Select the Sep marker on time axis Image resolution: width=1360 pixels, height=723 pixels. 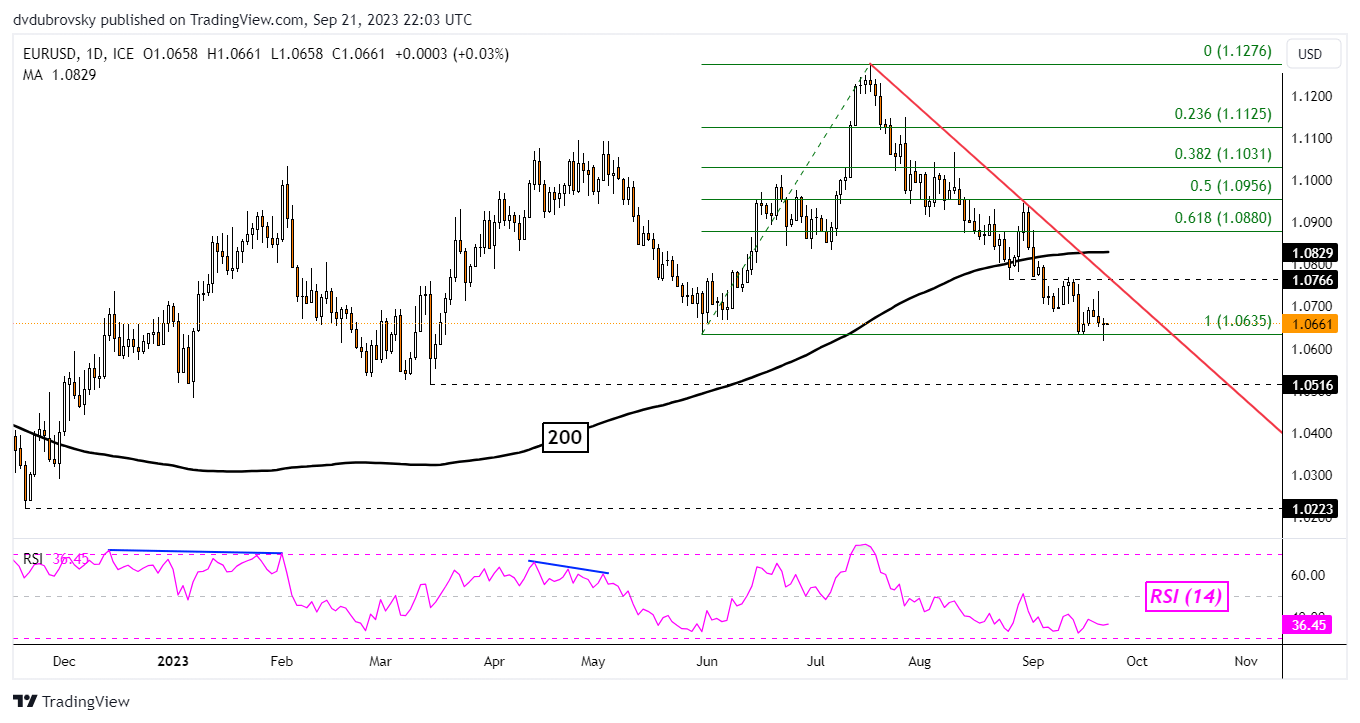(1034, 661)
